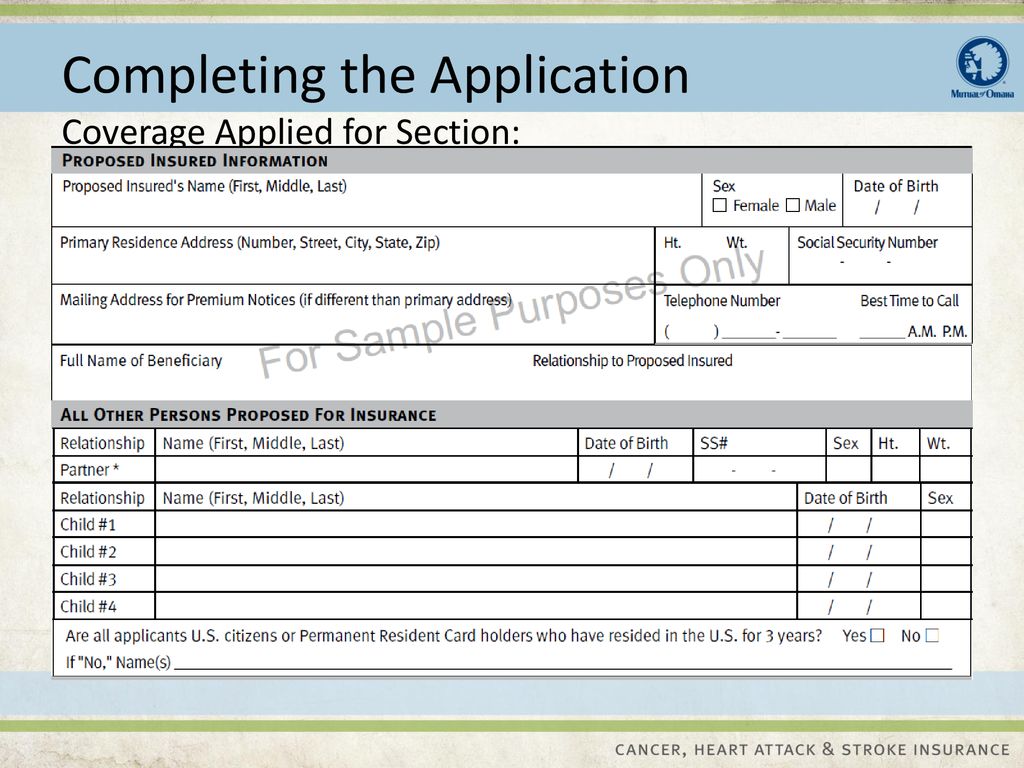
Task: Click the Partner name field
Action: (366, 470)
